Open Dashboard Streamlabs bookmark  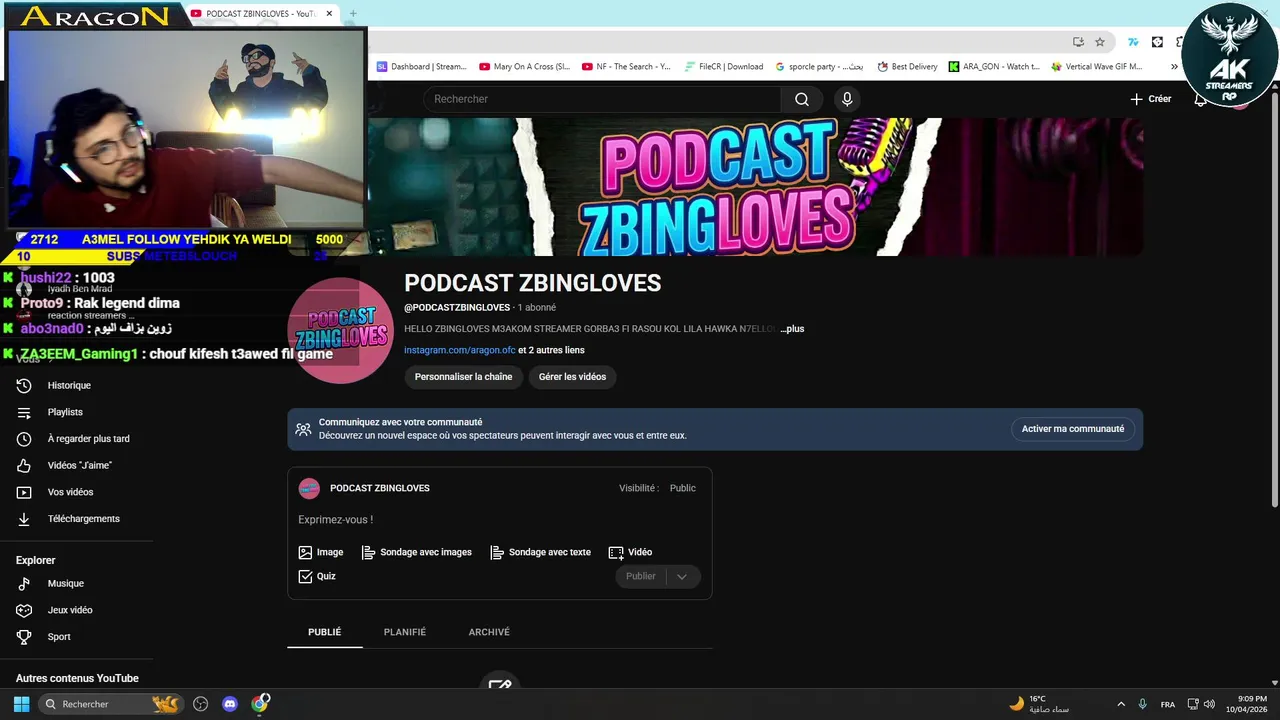[421, 67]
